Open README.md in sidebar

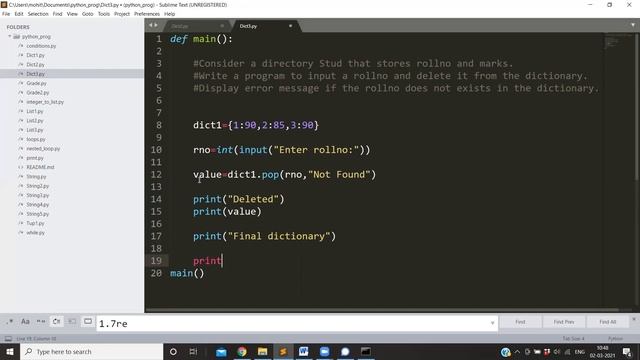click(40, 167)
